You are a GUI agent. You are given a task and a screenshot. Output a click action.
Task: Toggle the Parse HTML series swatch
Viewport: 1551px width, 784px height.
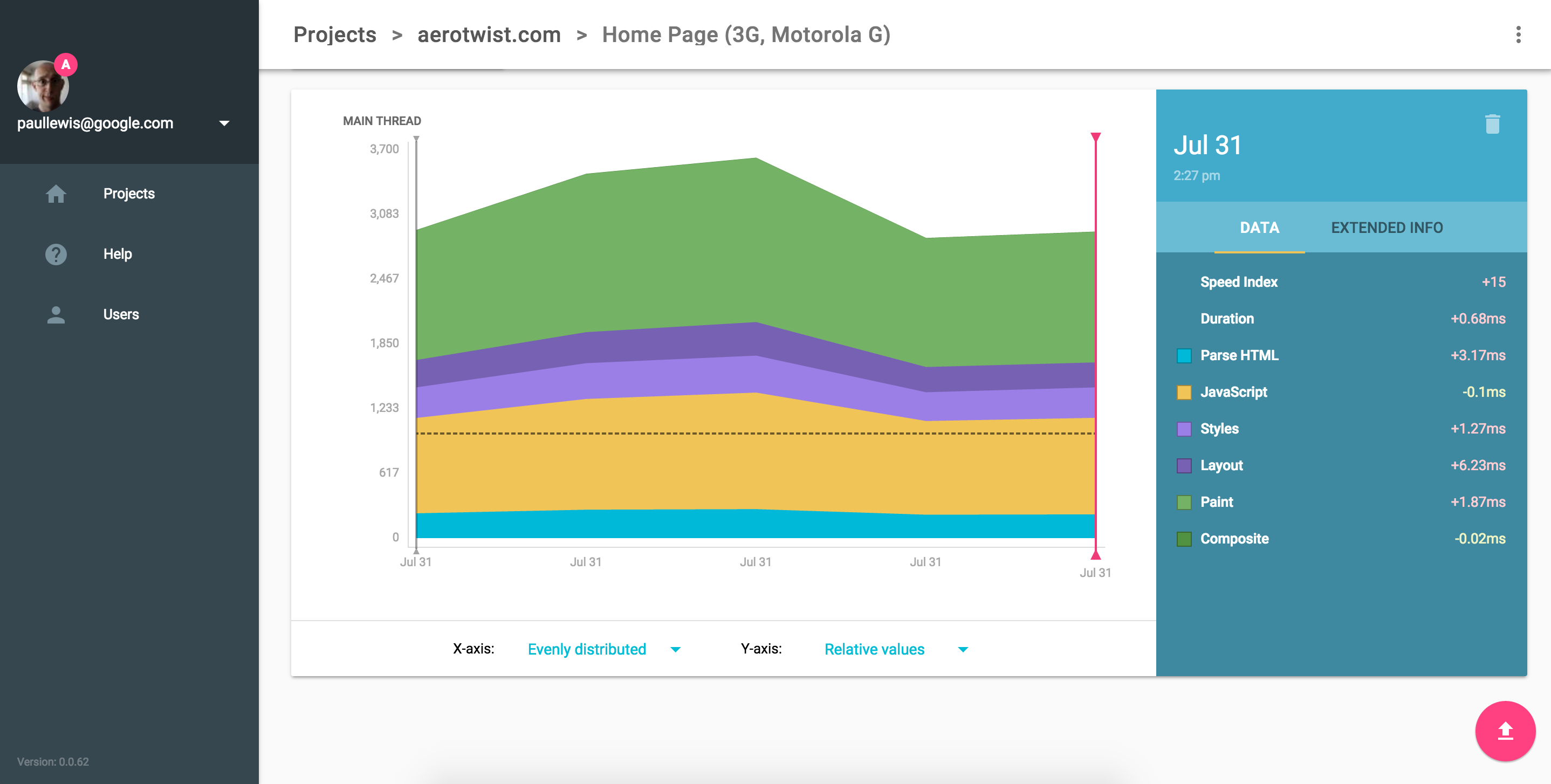[x=1184, y=356]
